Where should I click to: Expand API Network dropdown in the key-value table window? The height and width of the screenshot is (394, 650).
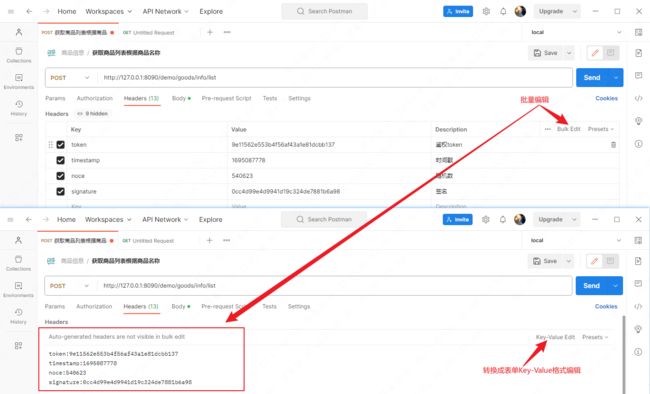[x=165, y=12]
